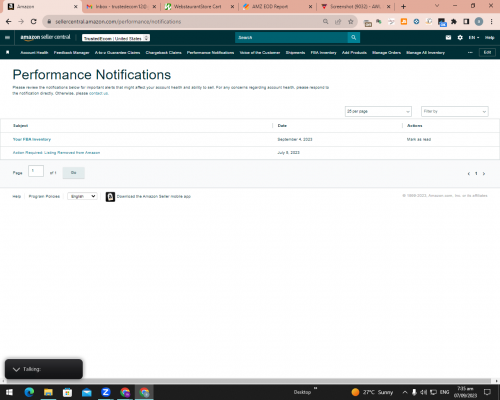Click the zoom magnifier icon in address bar
This screenshot has width=500, height=400.
[325, 22]
